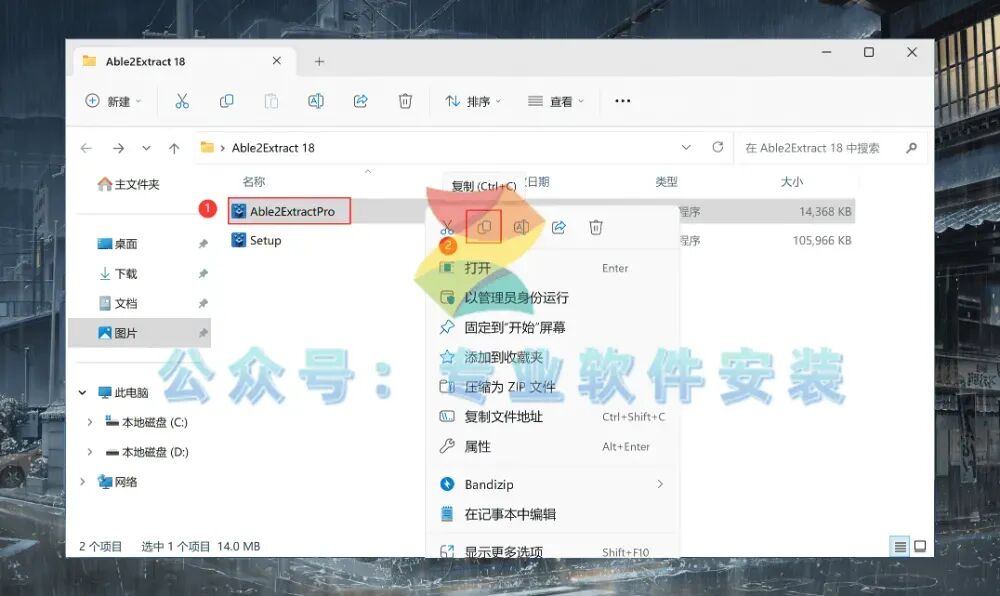Click the Delete trash icon in the toolbar

pos(405,101)
